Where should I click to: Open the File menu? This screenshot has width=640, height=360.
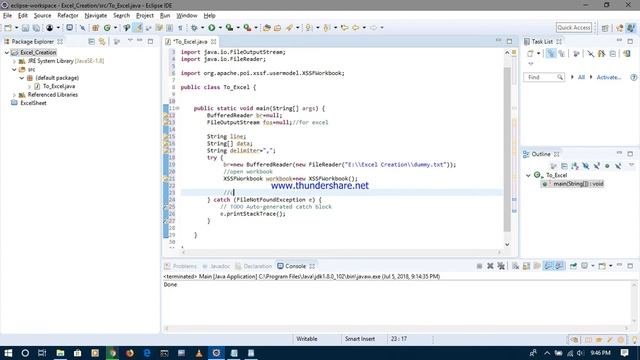coord(7,16)
